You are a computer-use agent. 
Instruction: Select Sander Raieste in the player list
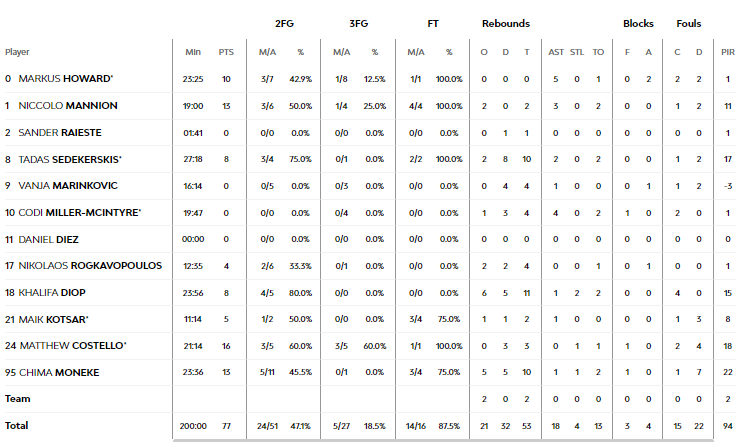[x=60, y=133]
